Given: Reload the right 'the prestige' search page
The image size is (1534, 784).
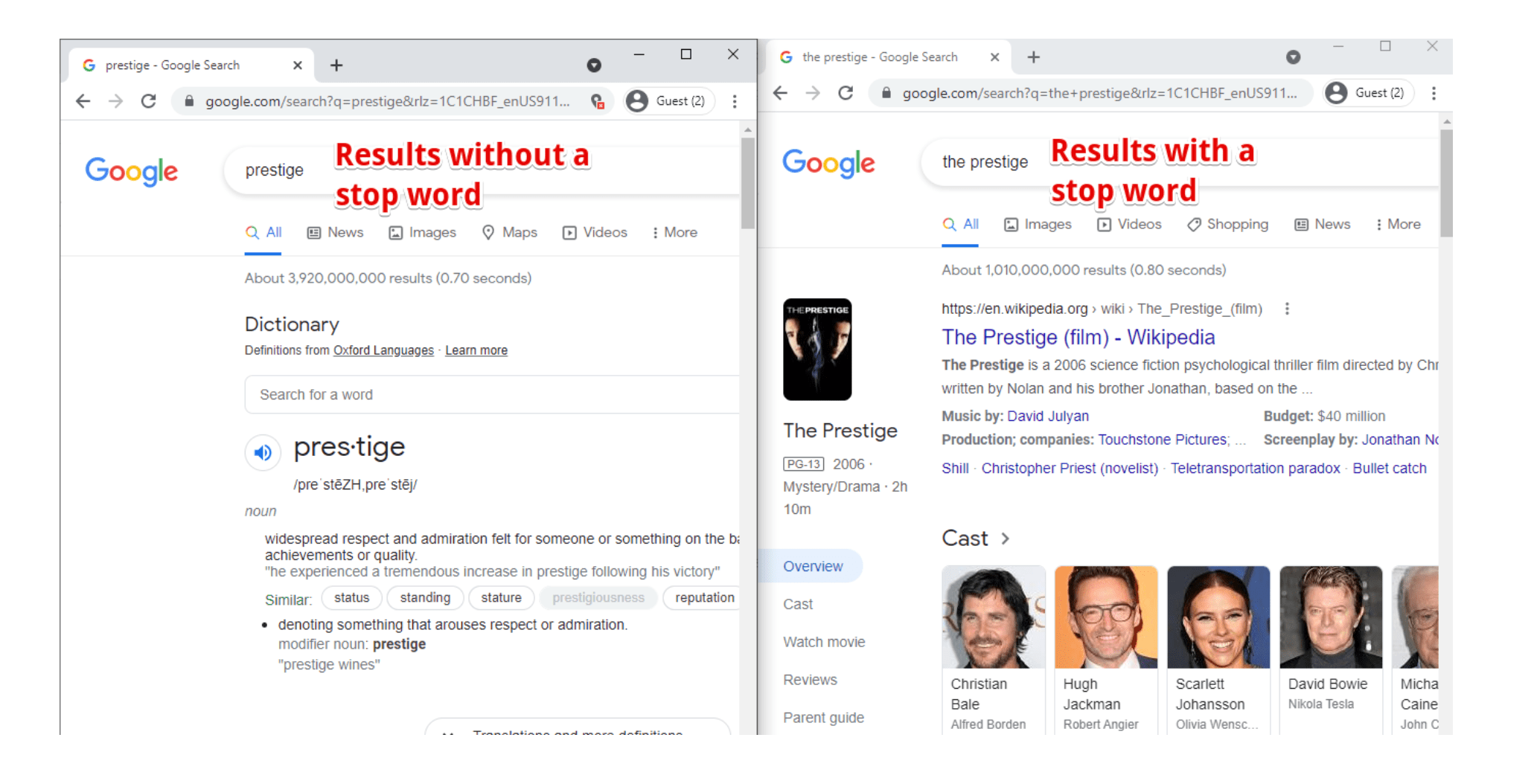Looking at the screenshot, I should [x=846, y=93].
